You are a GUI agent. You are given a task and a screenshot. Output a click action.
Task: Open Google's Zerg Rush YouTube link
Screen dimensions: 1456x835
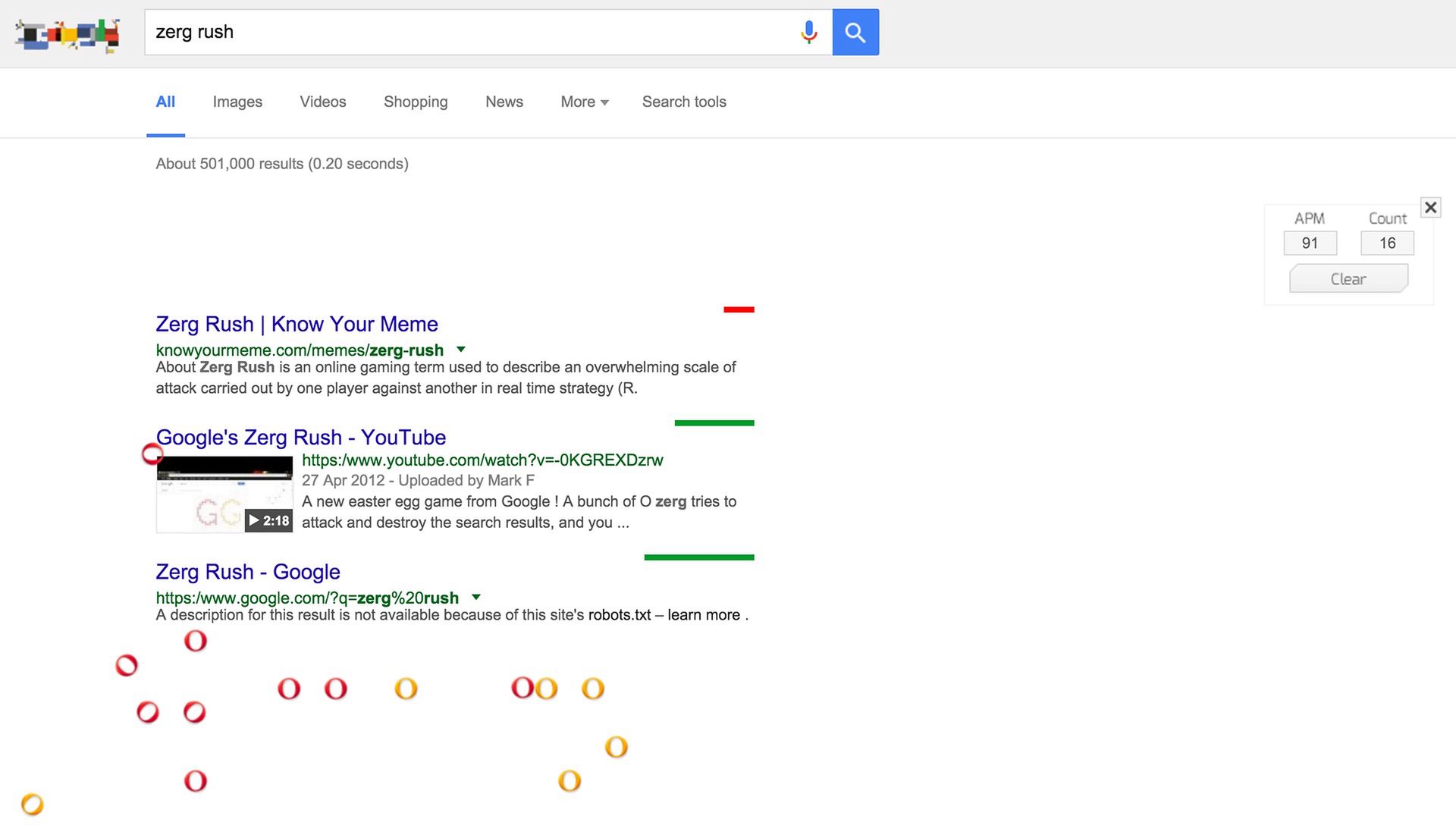coord(301,438)
